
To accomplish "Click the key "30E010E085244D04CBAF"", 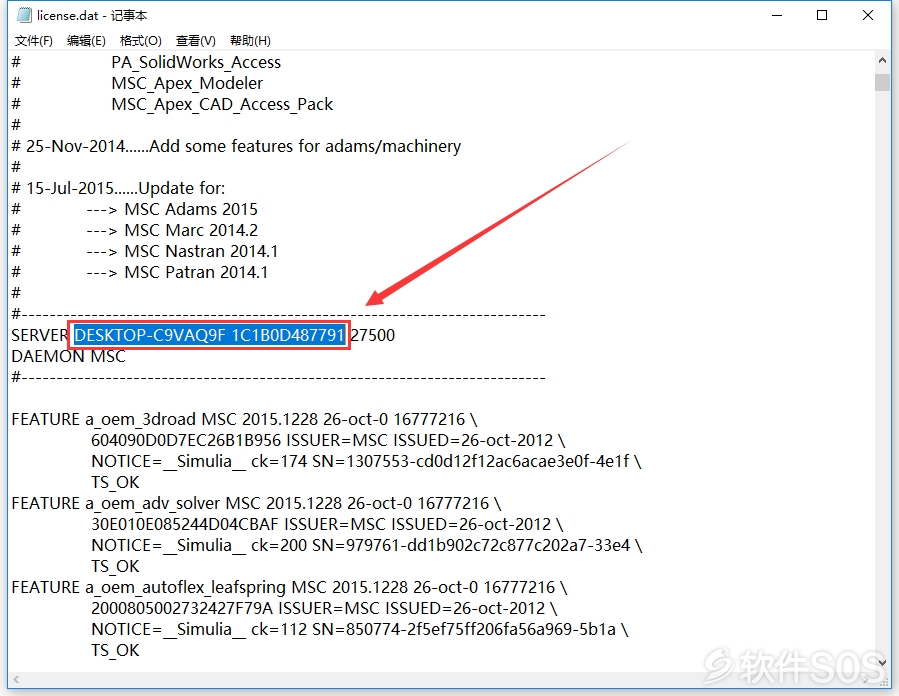I will (185, 525).
